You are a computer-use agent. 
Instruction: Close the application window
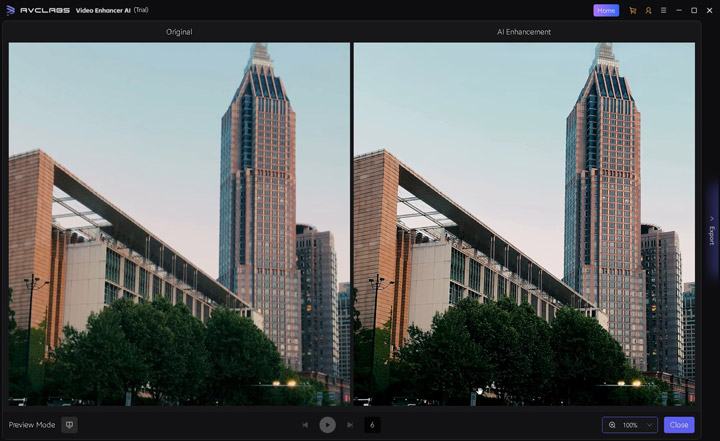point(709,10)
